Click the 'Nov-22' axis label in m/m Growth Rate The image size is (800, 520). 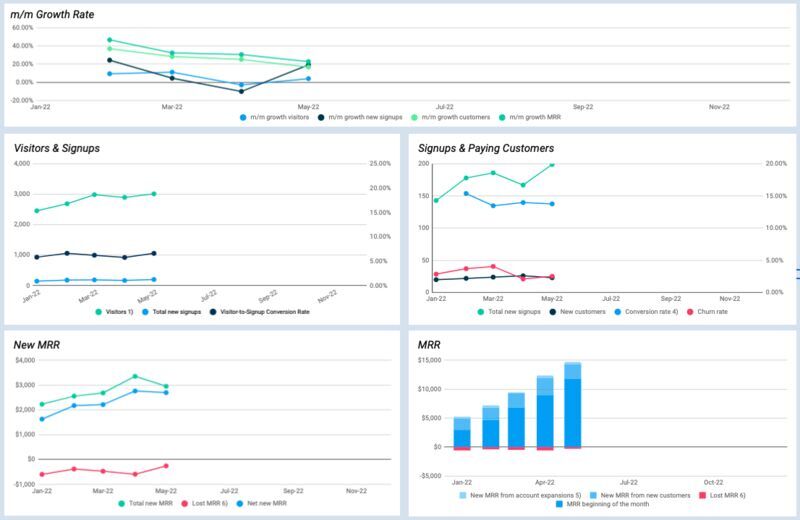click(719, 107)
